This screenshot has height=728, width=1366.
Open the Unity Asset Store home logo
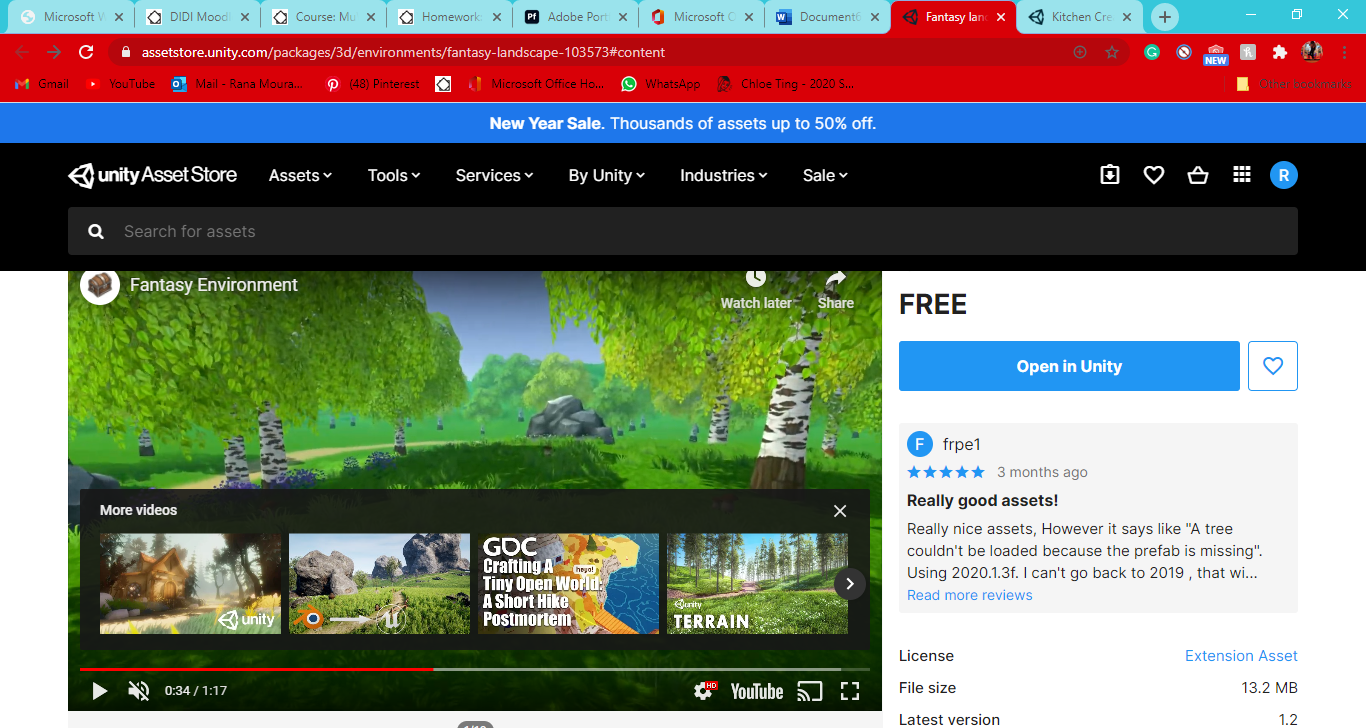[x=152, y=175]
